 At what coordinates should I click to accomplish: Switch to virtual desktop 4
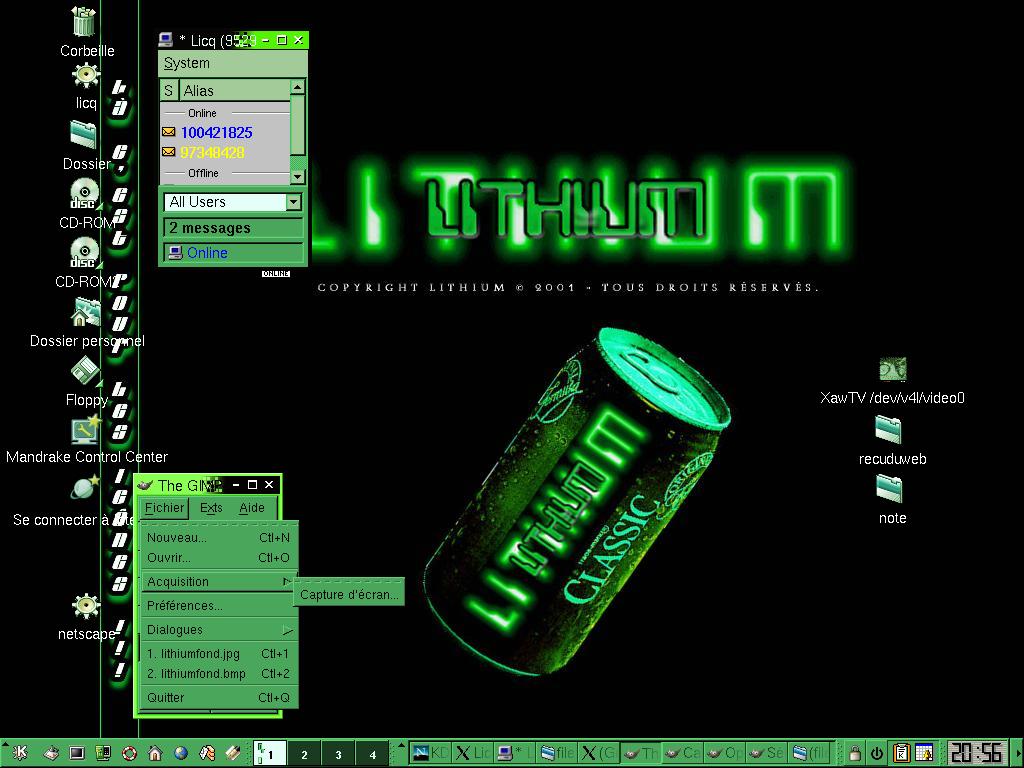372,754
